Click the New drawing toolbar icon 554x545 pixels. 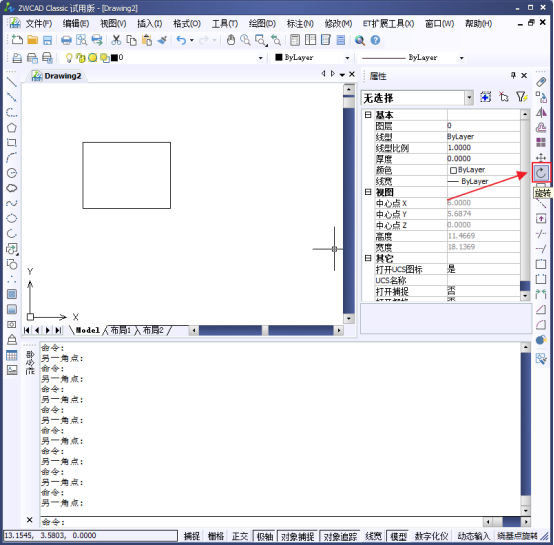[17, 40]
